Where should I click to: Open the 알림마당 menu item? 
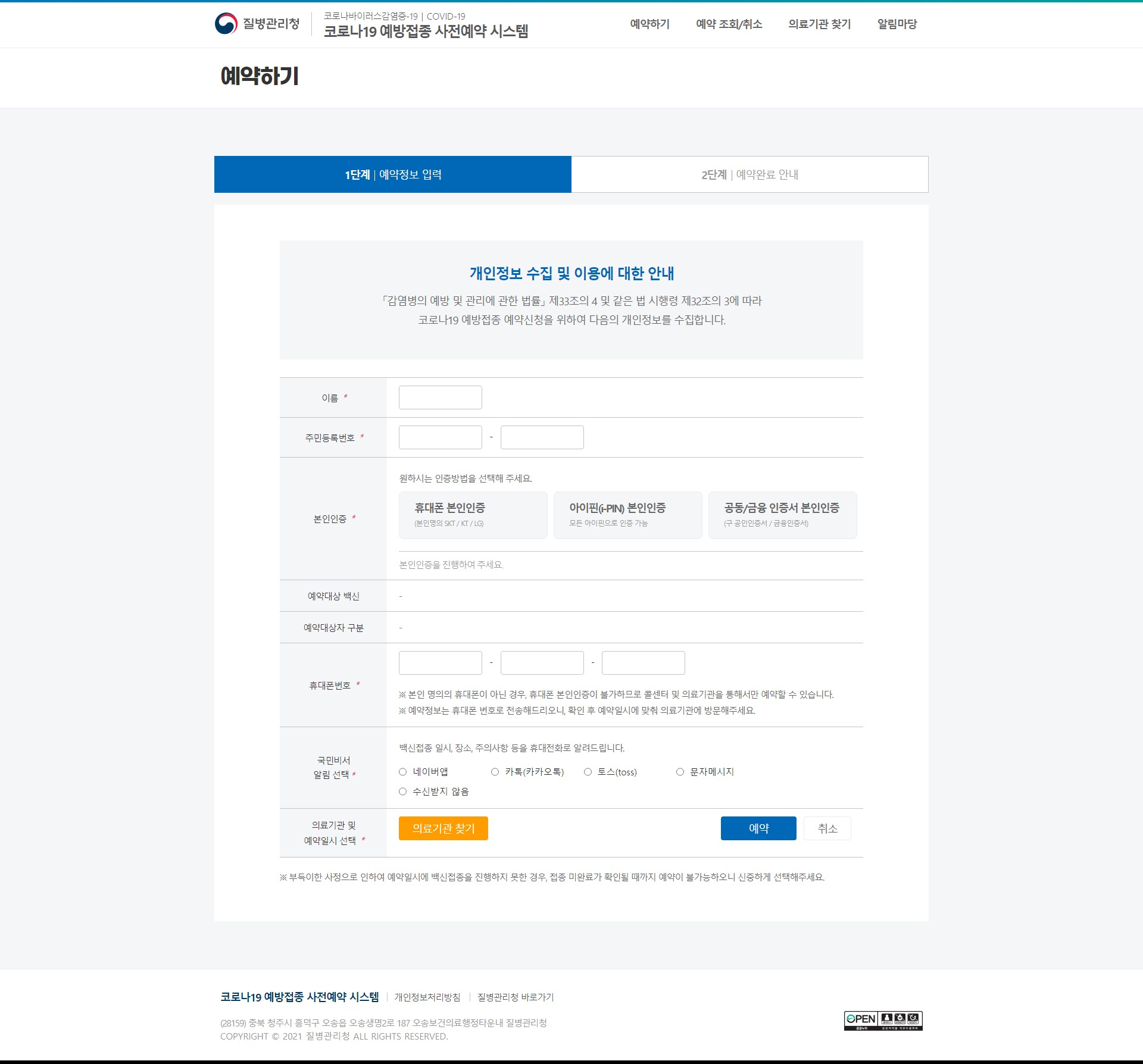[897, 24]
